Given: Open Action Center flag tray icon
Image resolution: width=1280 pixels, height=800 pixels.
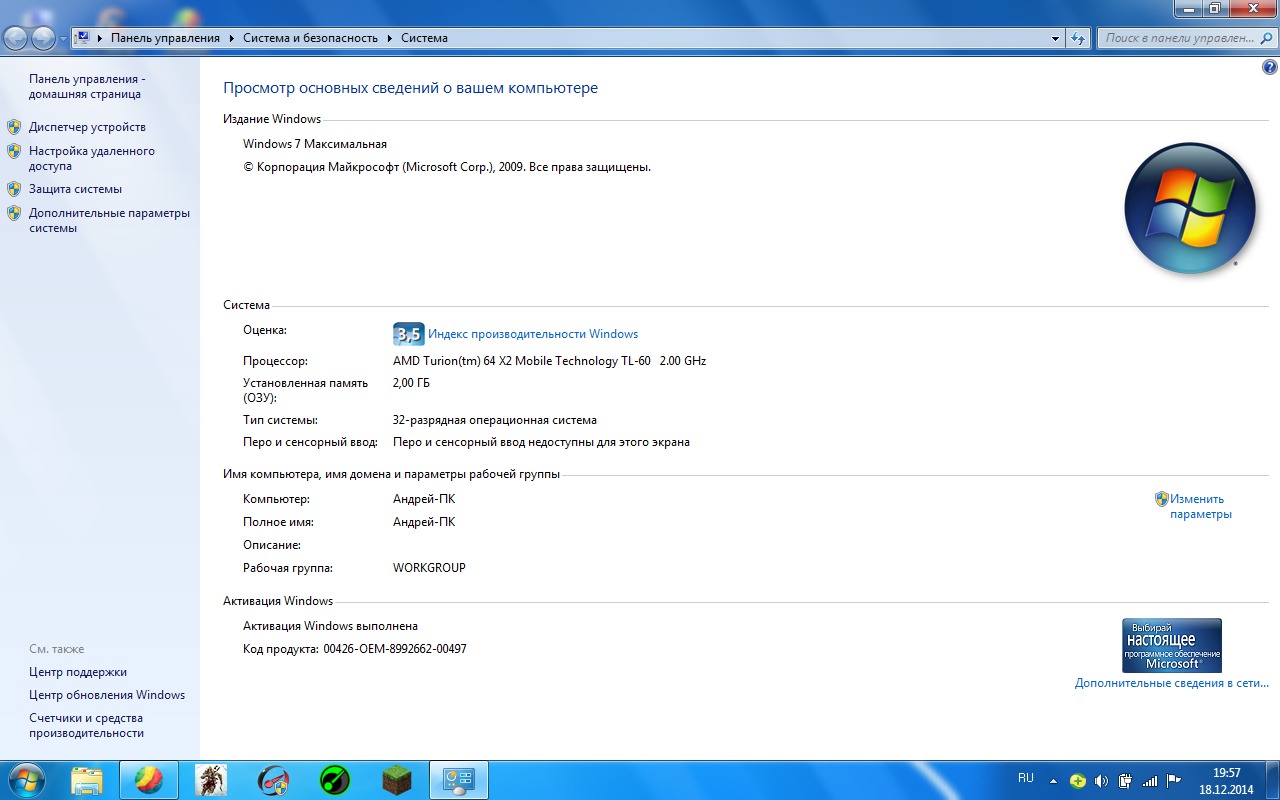Looking at the screenshot, I should (x=1174, y=780).
